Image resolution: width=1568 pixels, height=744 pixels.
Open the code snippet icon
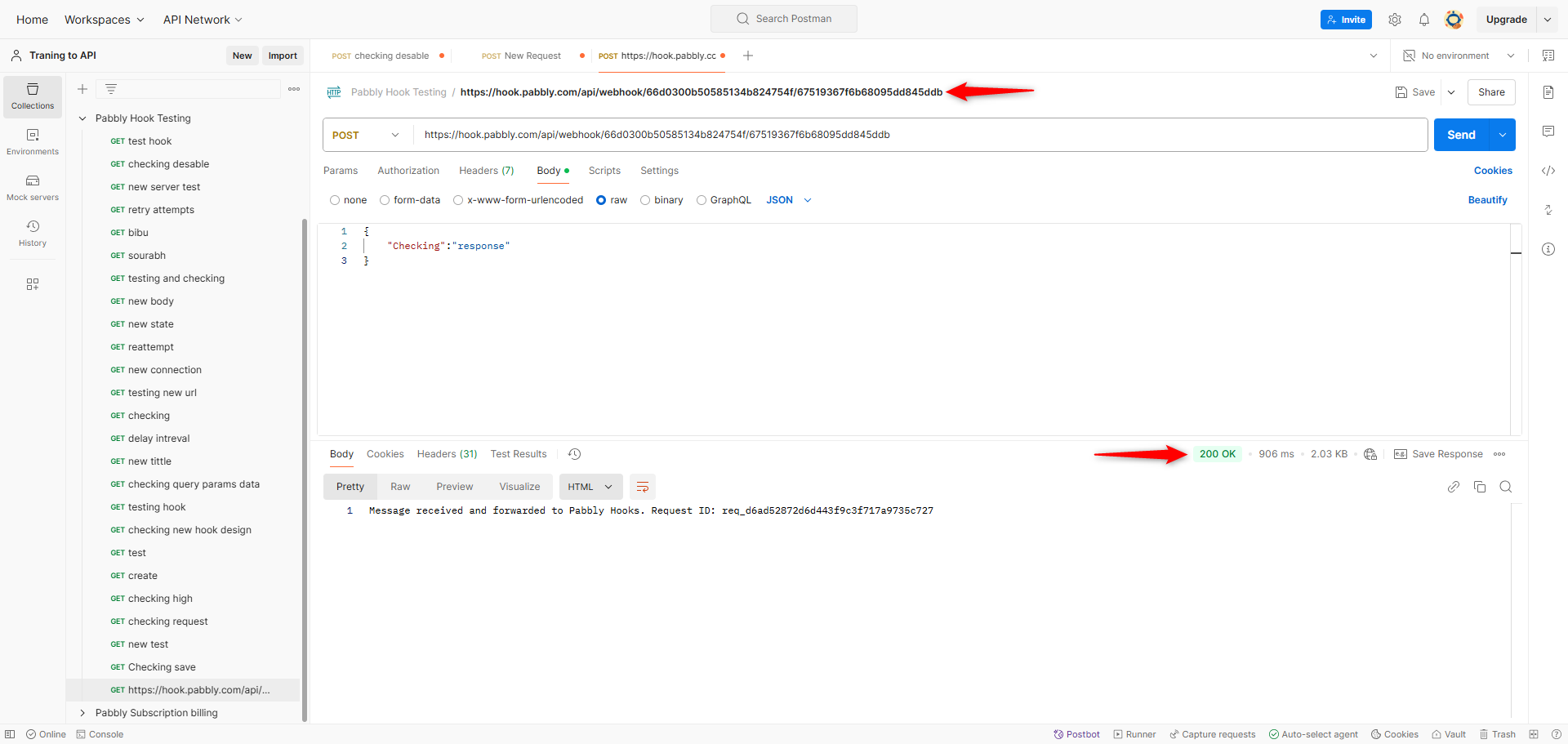(1548, 171)
